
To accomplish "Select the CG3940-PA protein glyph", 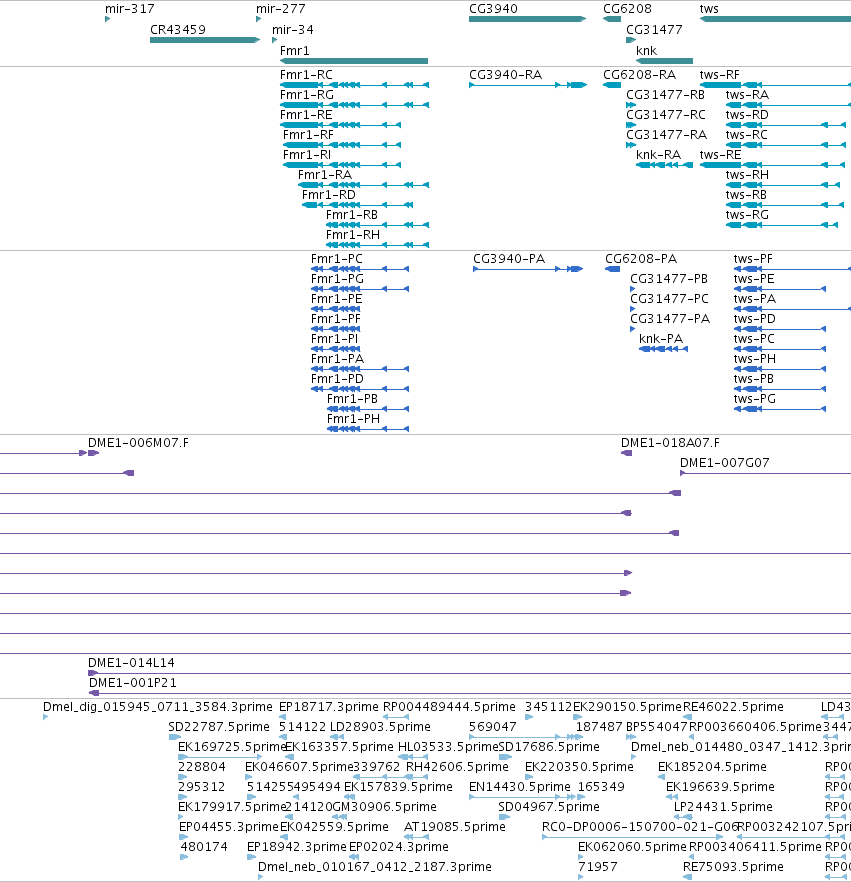I will (x=528, y=269).
